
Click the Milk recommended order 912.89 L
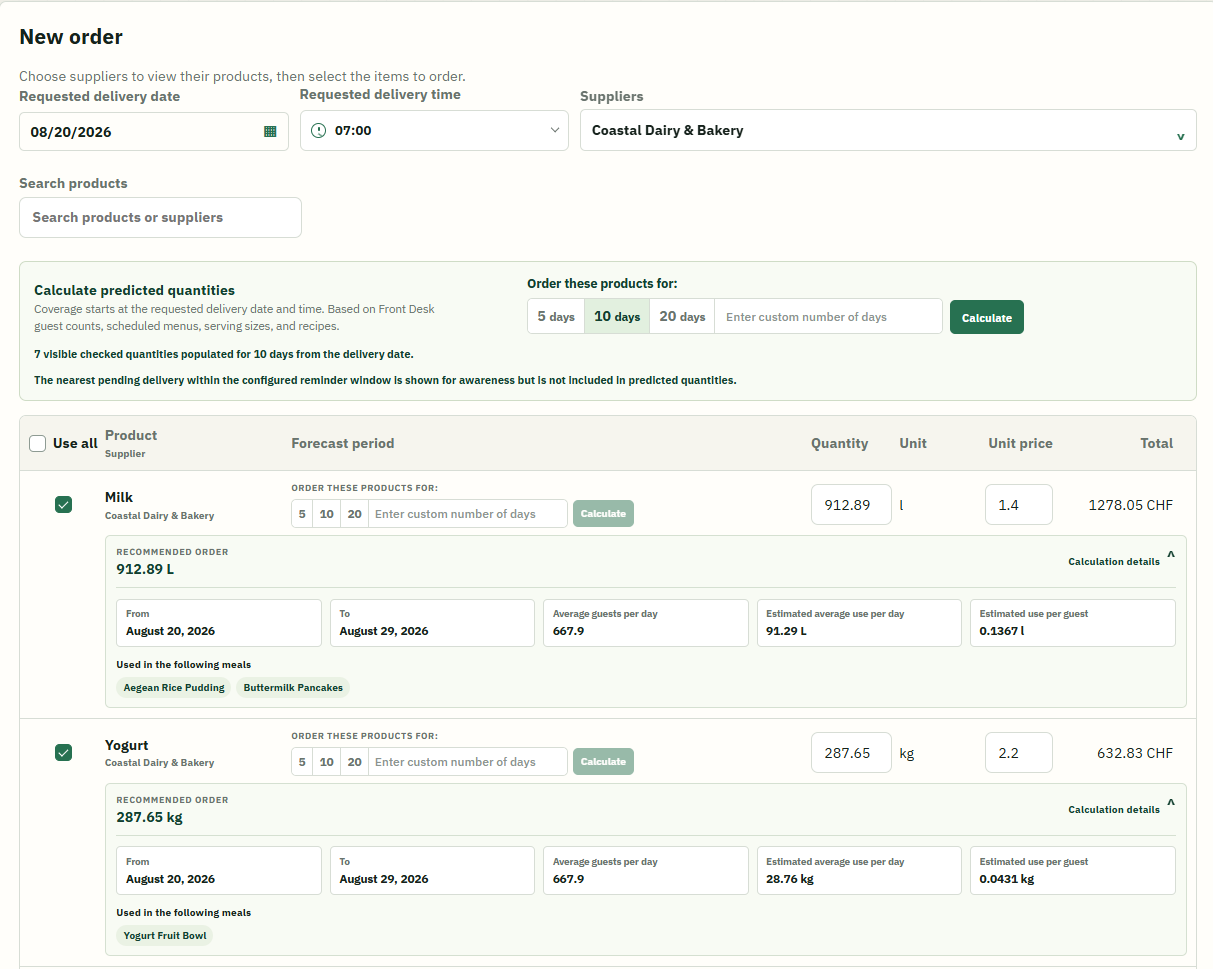pyautogui.click(x=145, y=569)
